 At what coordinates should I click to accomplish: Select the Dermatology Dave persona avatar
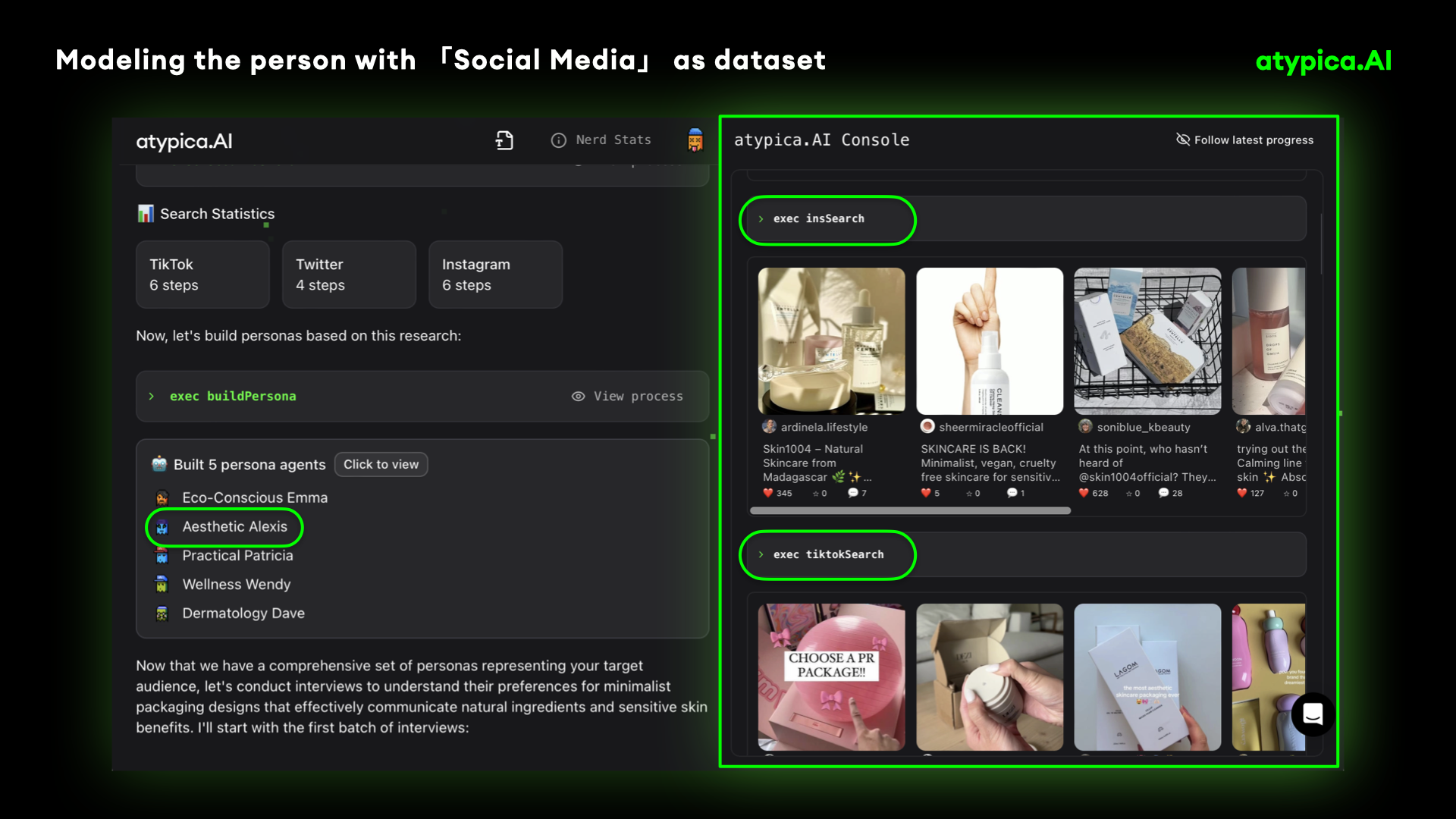click(x=162, y=613)
